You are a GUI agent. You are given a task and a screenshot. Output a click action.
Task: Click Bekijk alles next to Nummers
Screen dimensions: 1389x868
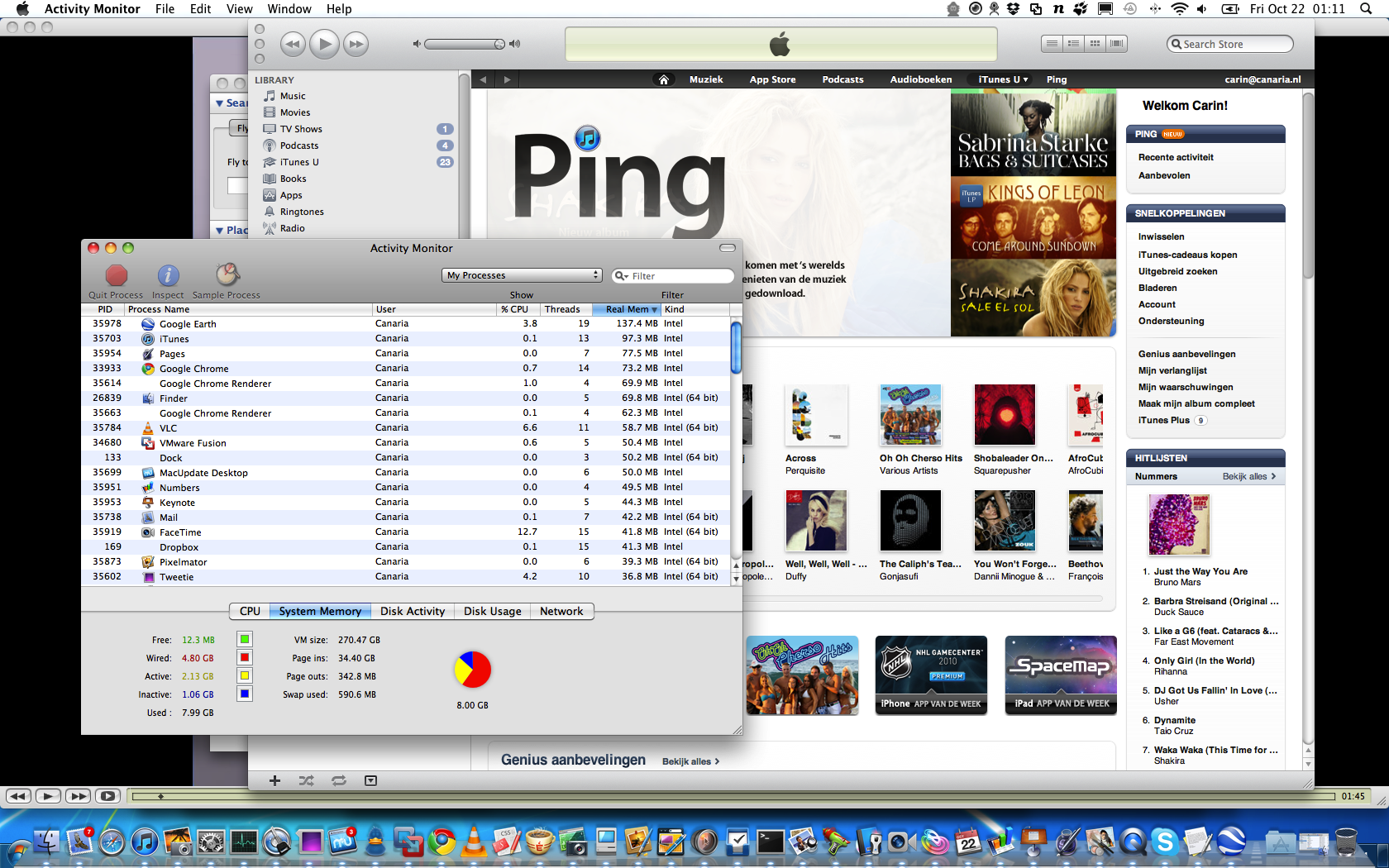click(1249, 476)
